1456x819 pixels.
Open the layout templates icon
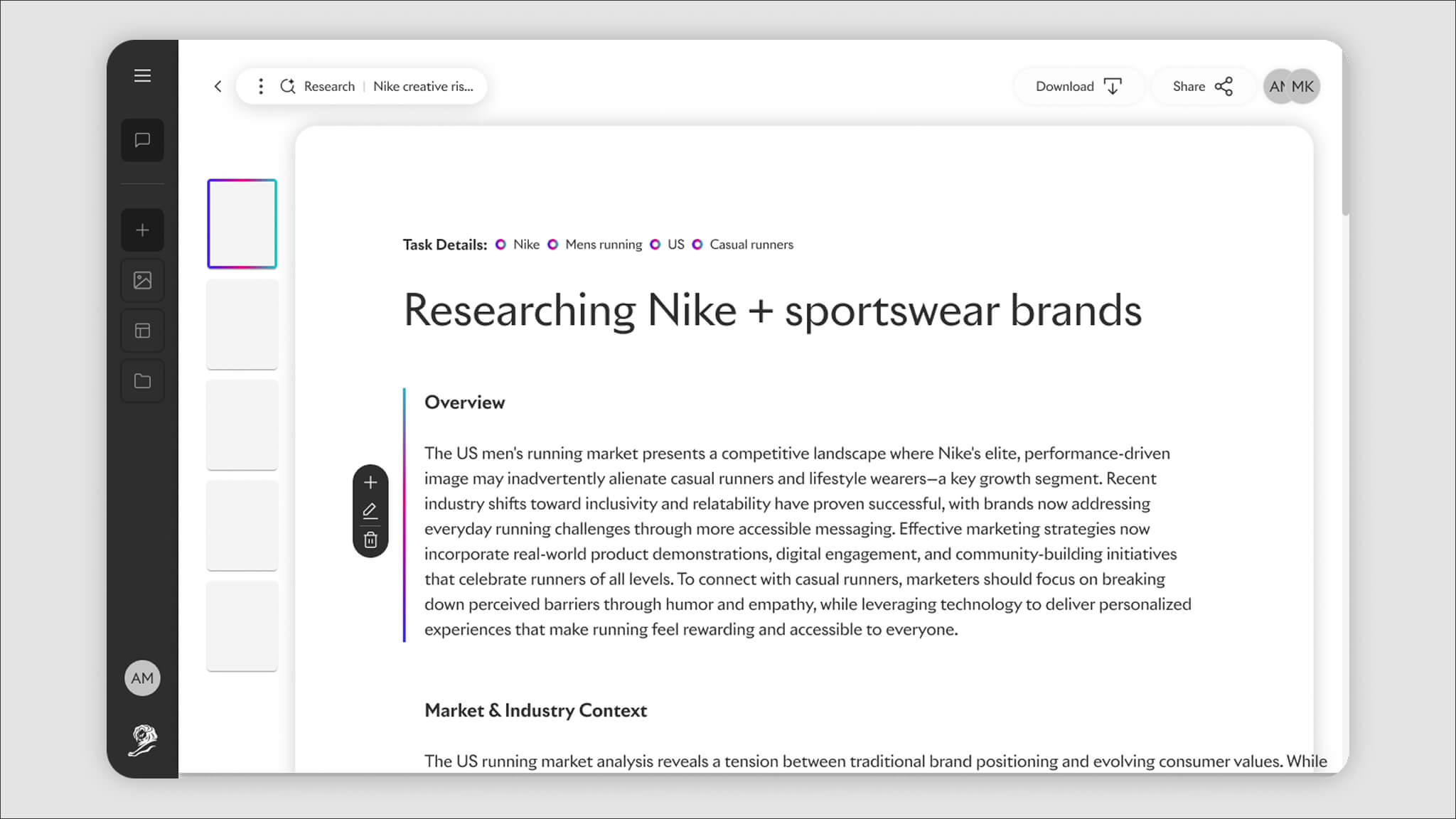click(142, 331)
